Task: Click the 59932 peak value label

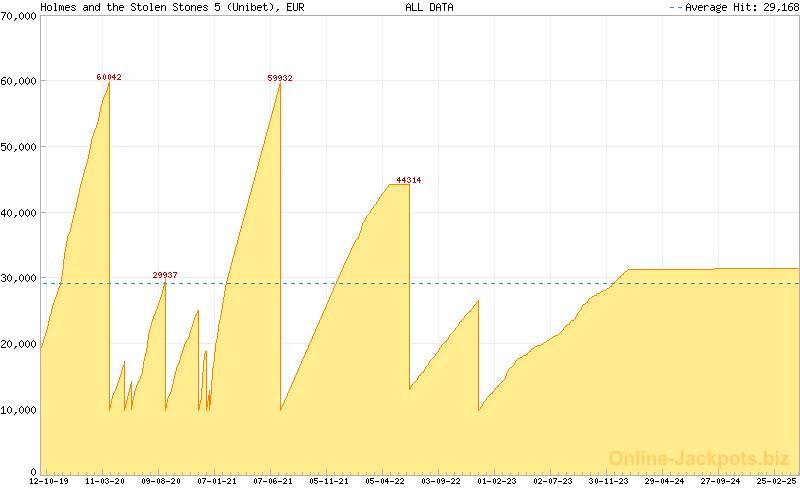Action: [x=280, y=78]
